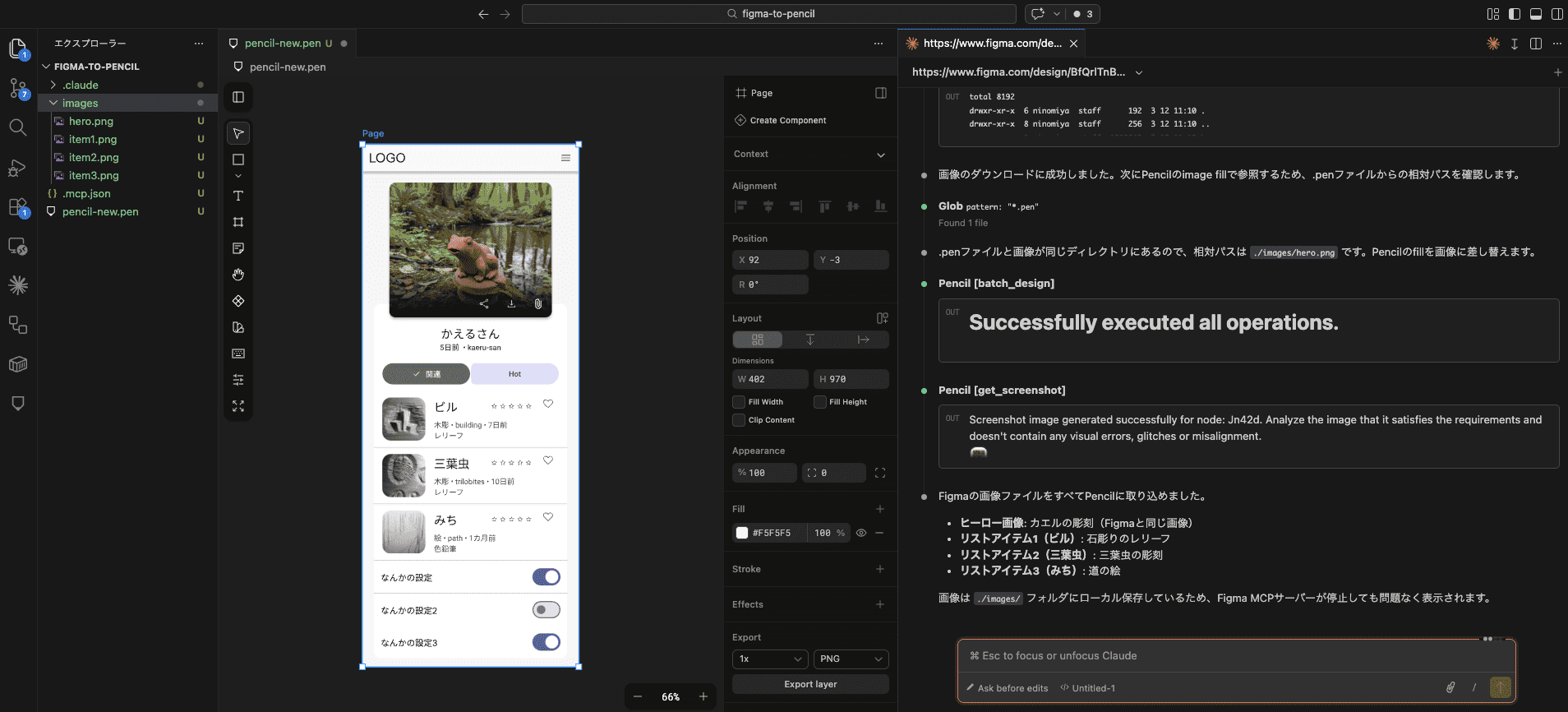The image size is (1568, 712).
Task: Open hero.png in the explorer
Action: point(91,121)
